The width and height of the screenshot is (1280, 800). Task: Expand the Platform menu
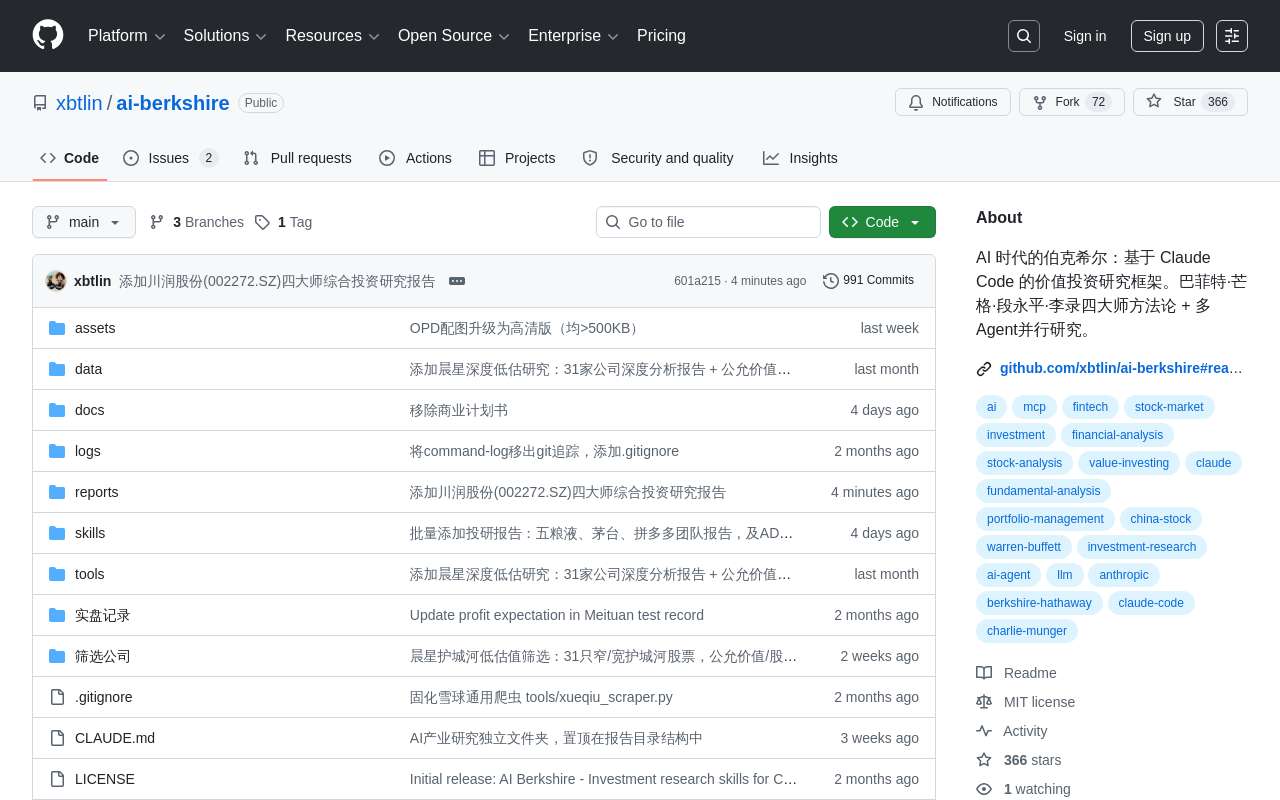[126, 36]
